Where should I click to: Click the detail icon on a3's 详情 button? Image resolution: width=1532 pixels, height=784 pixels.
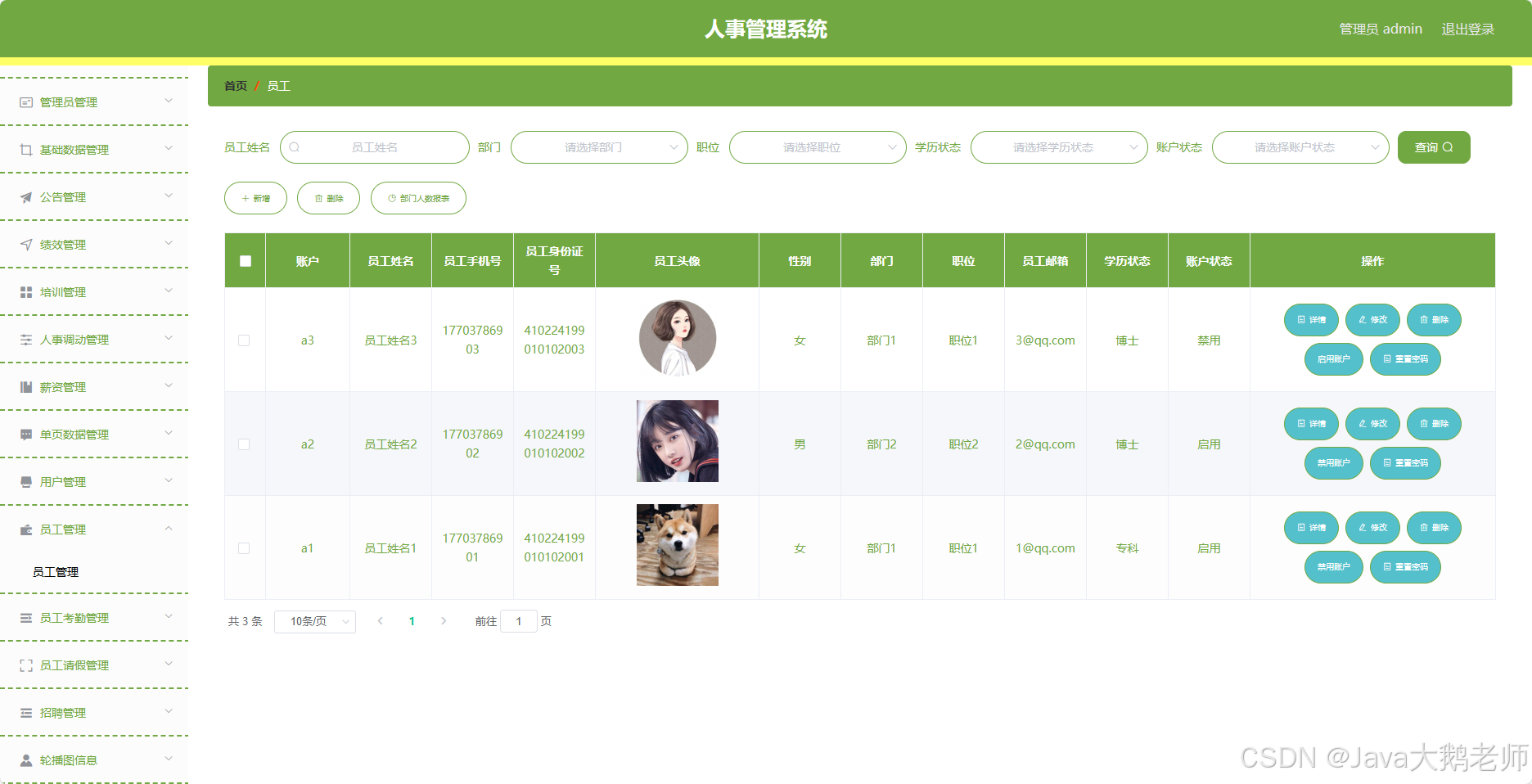(x=1301, y=320)
